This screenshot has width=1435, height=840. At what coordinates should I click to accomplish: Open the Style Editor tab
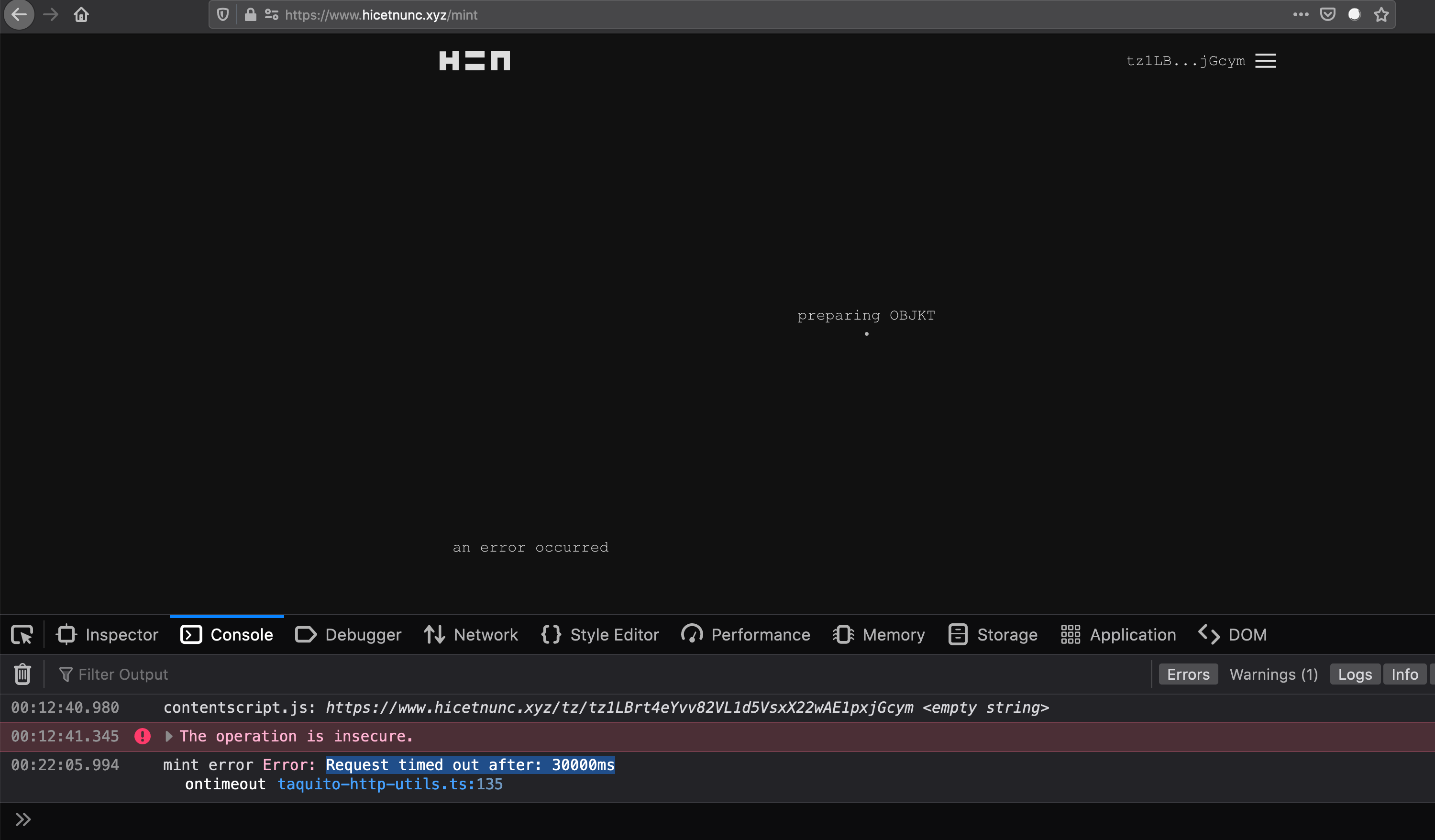coord(600,634)
